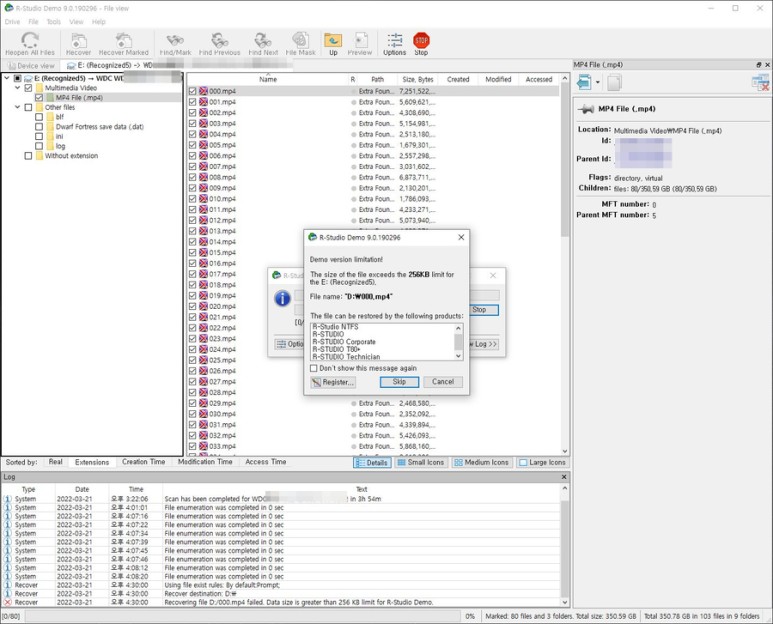Click the Recover Marked toolbar icon

[x=123, y=40]
